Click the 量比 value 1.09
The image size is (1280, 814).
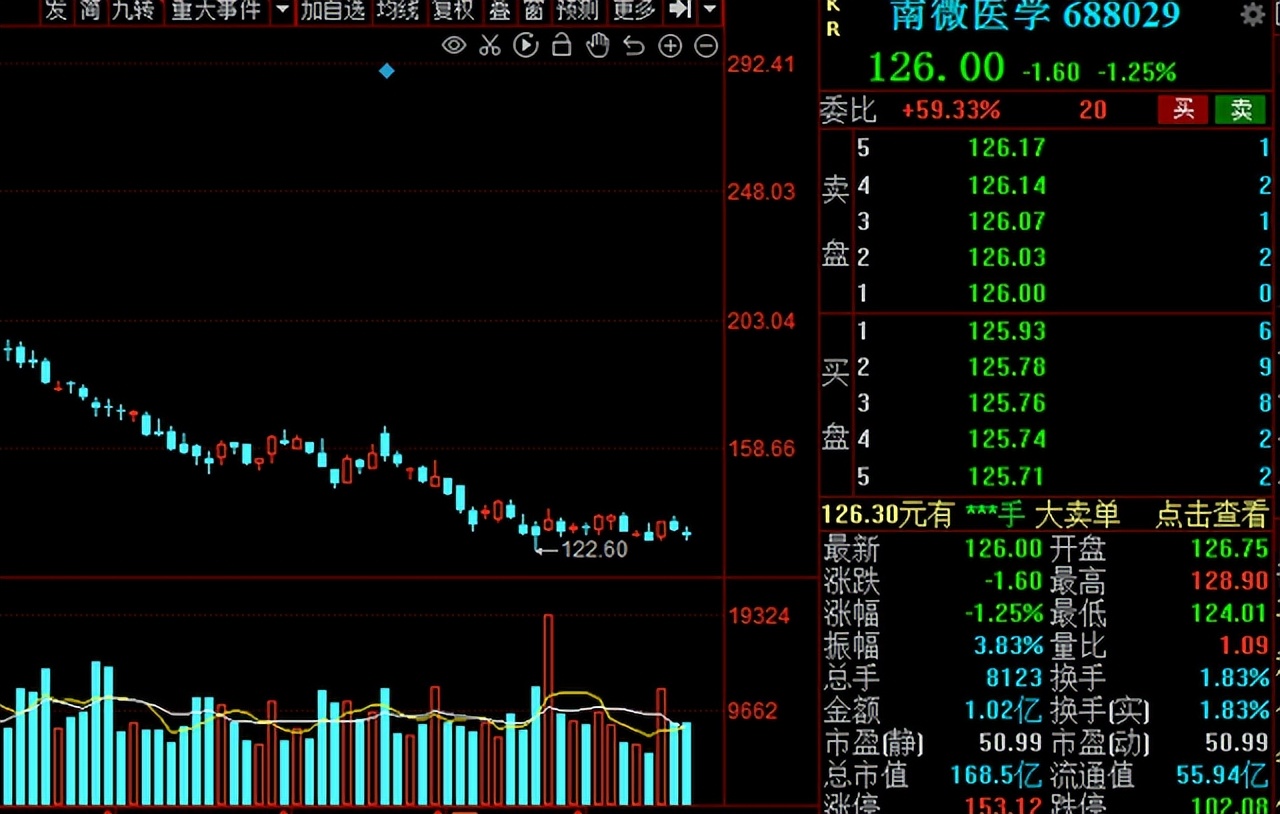1243,646
